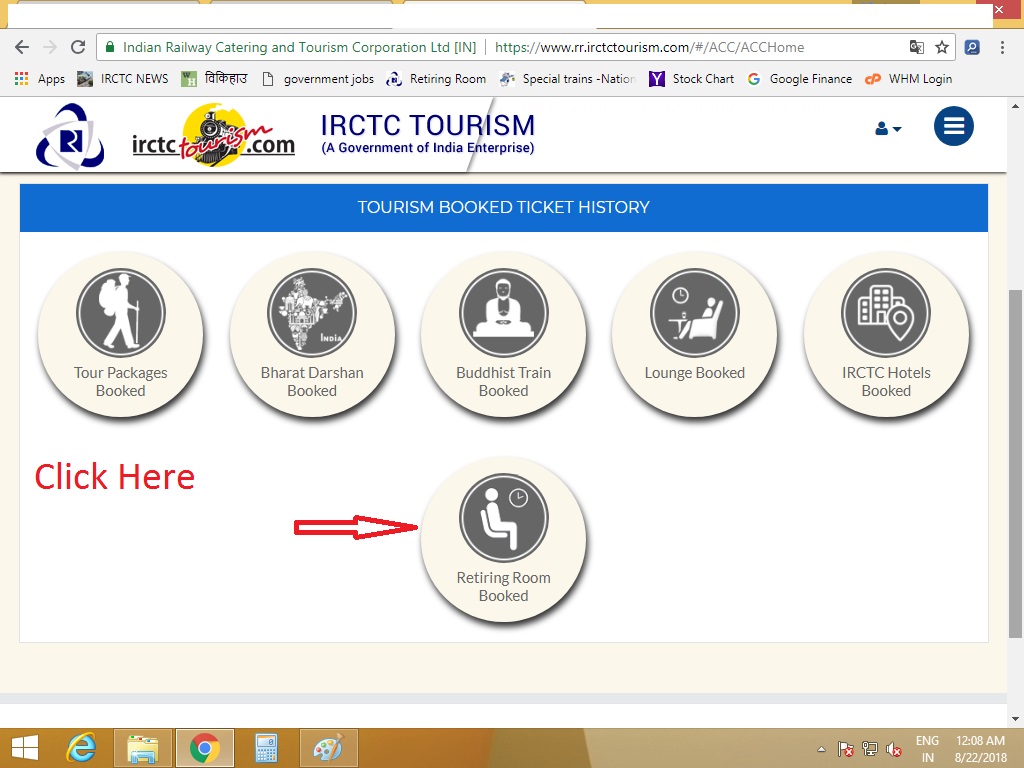Bookmark this page with star icon
Screen dimensions: 1024x768
pos(942,47)
